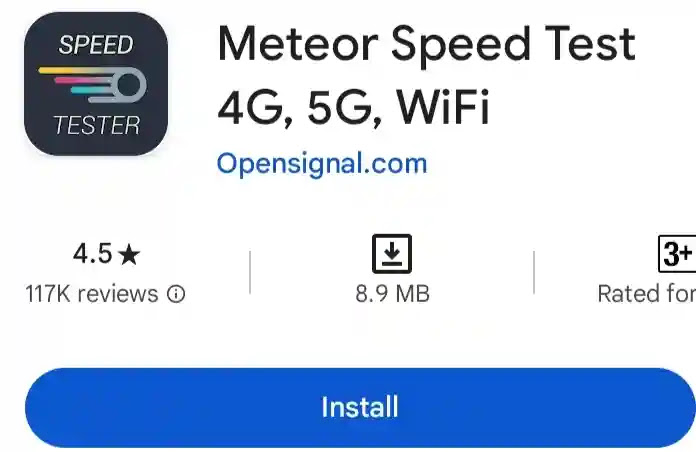
Task: Open the reviews info circle icon
Action: [176, 294]
